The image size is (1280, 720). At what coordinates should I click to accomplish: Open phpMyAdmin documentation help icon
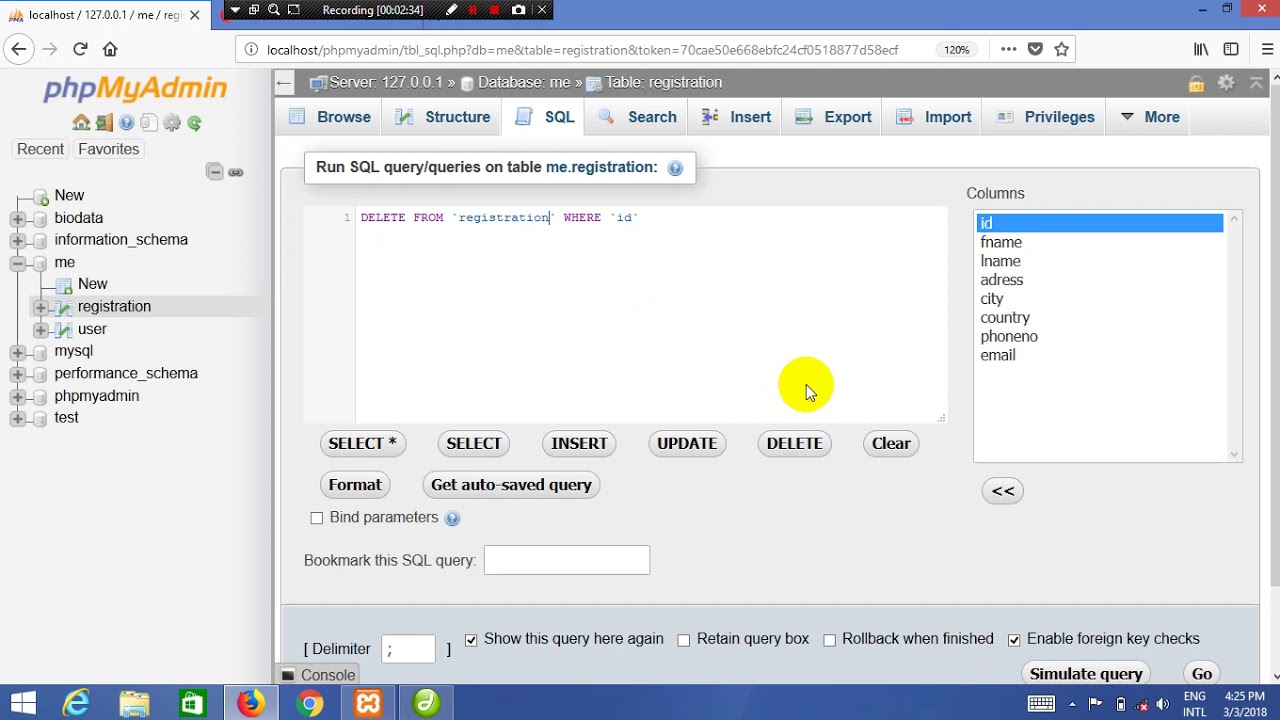point(127,123)
